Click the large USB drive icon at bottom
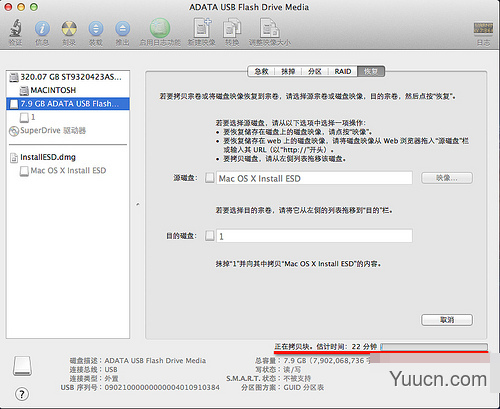Screen dimensions: 500x409 point(22,366)
